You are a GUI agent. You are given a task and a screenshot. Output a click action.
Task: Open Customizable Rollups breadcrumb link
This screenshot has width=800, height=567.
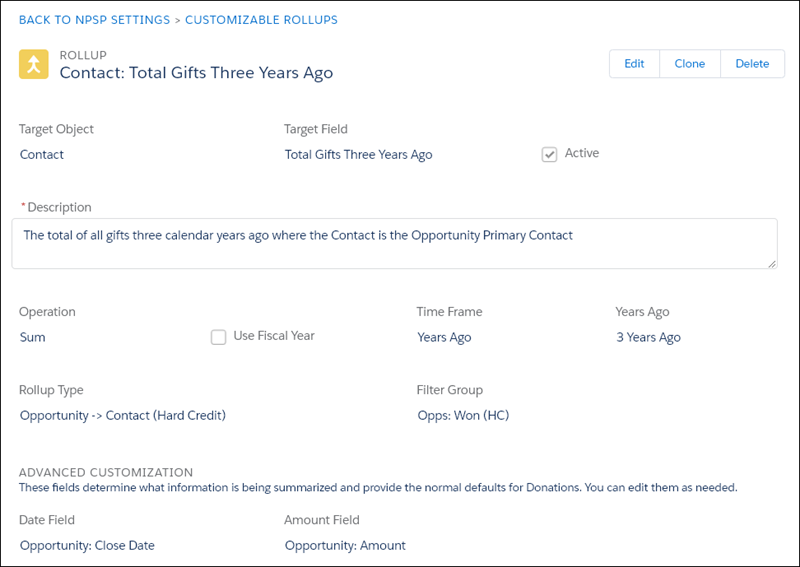261,20
